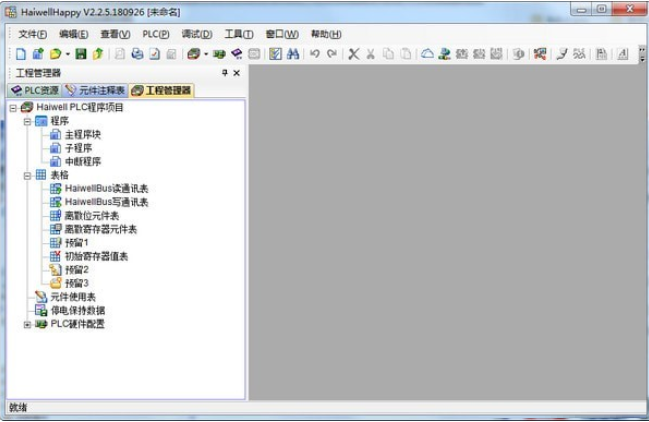Viewport: 649px width, 422px height.
Task: Click the checklist notepad toolbar icon
Action: coord(275,54)
